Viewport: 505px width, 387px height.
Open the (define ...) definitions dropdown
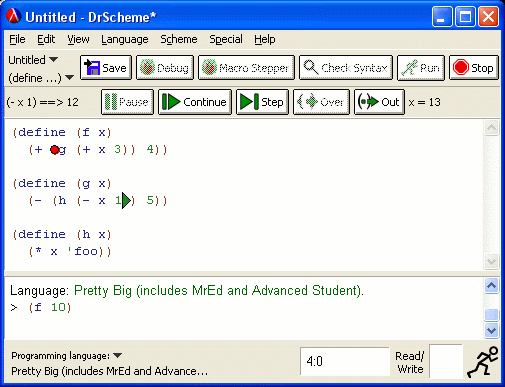[41, 78]
